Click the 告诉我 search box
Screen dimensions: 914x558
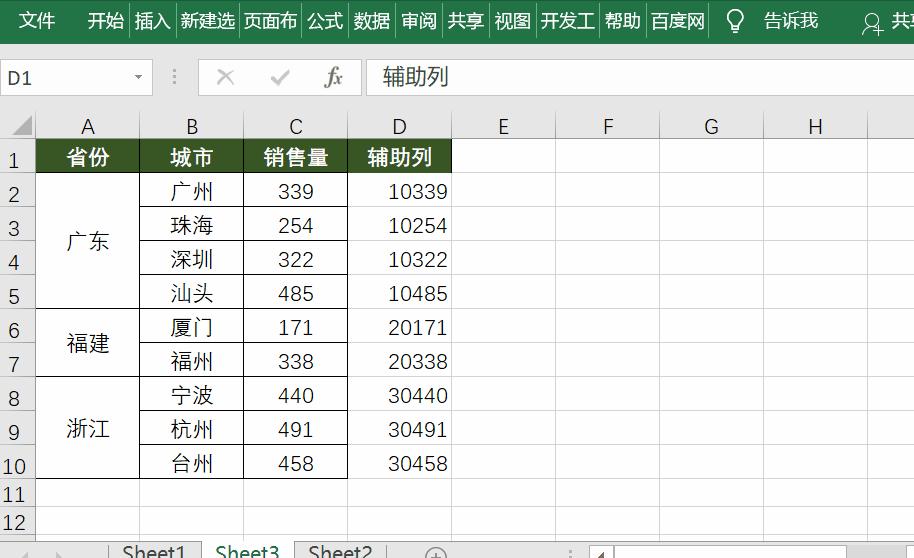[791, 21]
